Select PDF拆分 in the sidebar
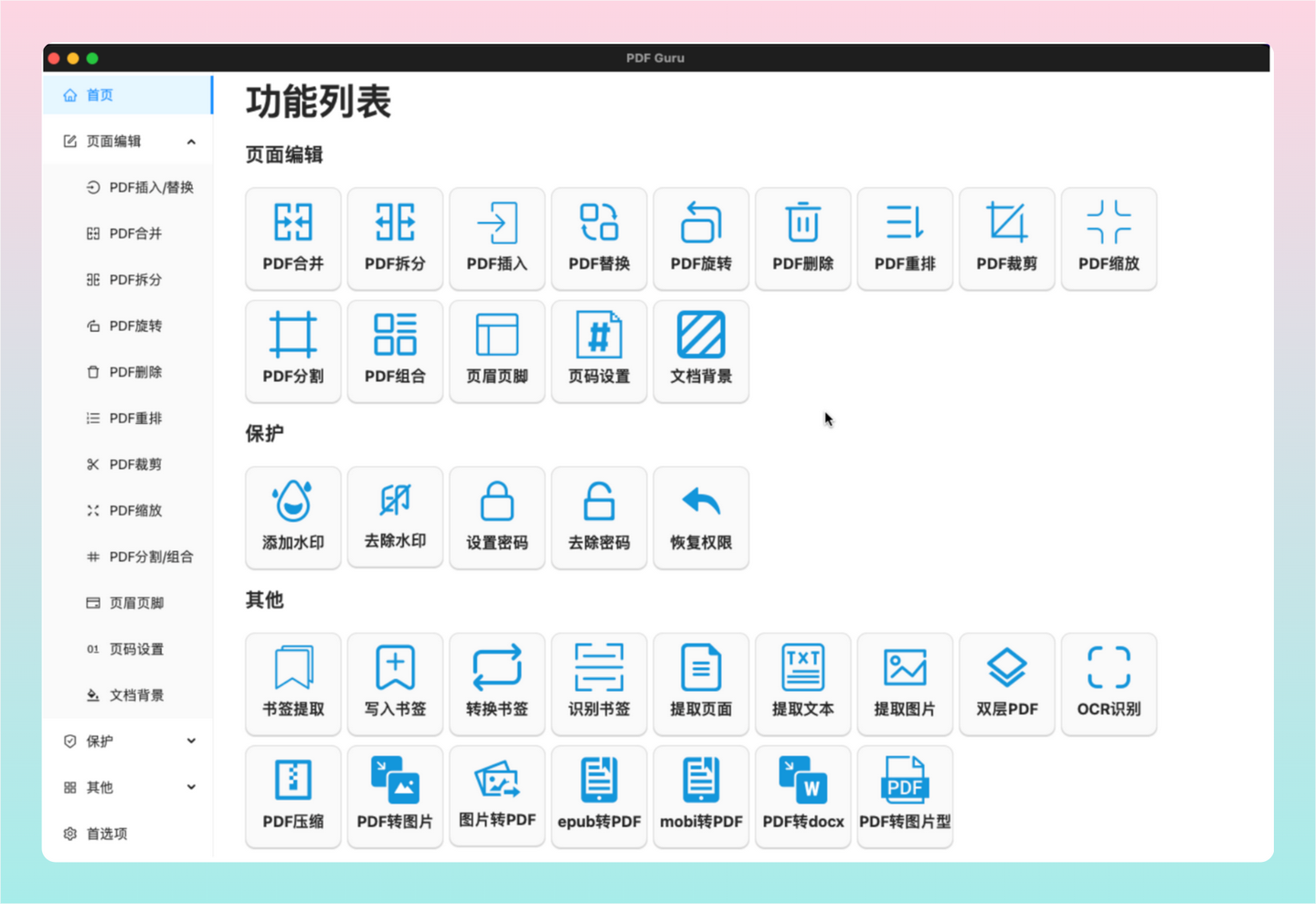The image size is (1316, 904). point(128,280)
